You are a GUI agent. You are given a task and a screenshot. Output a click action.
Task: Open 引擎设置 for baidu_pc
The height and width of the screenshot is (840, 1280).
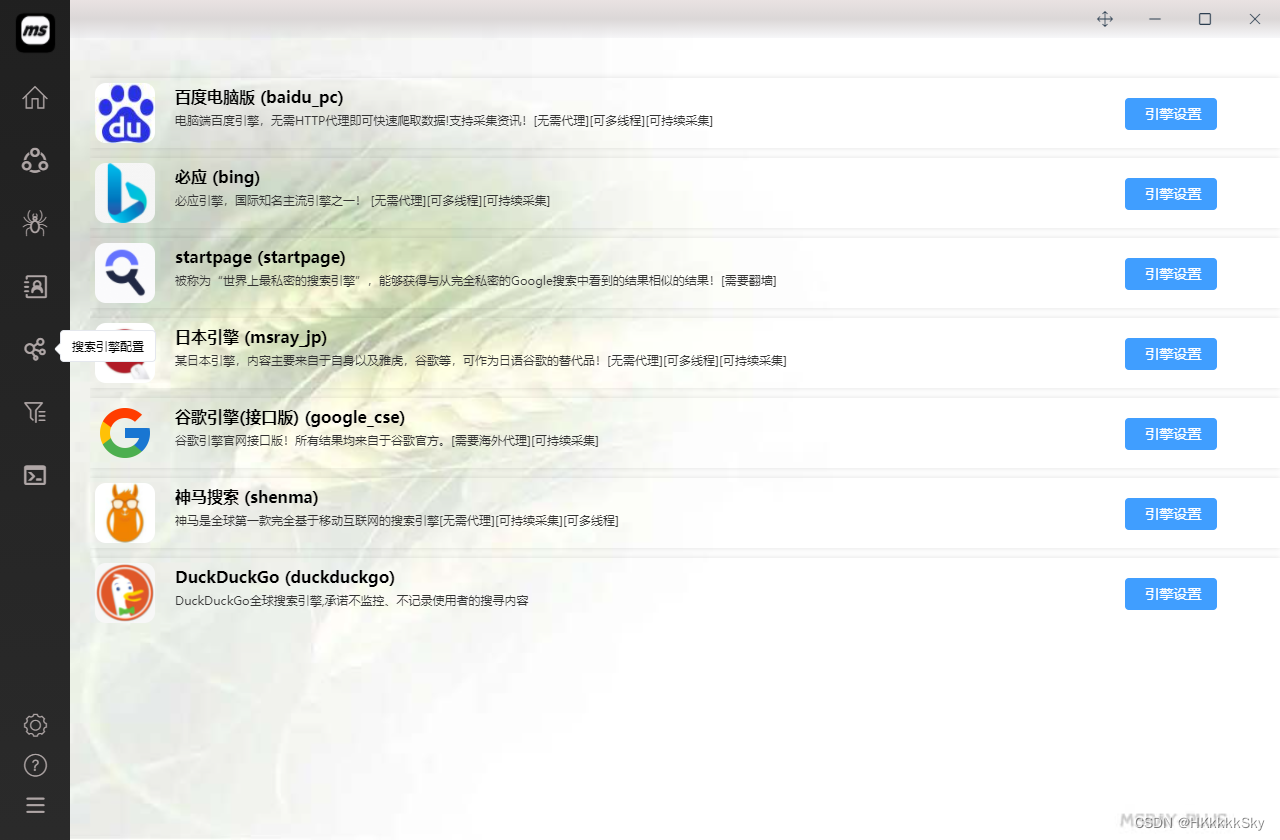(1171, 114)
